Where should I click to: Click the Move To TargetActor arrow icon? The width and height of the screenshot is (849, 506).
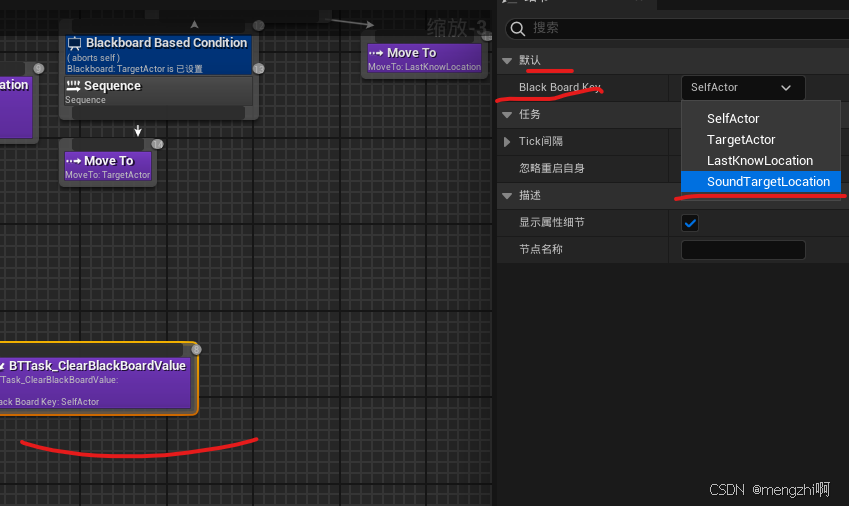(73, 161)
